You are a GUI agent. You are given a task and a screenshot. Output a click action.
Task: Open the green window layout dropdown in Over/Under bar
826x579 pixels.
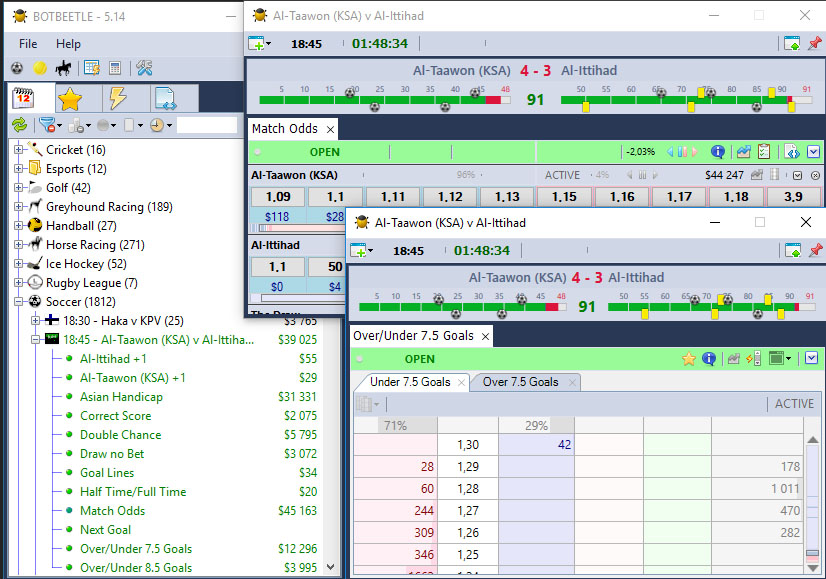[x=780, y=359]
